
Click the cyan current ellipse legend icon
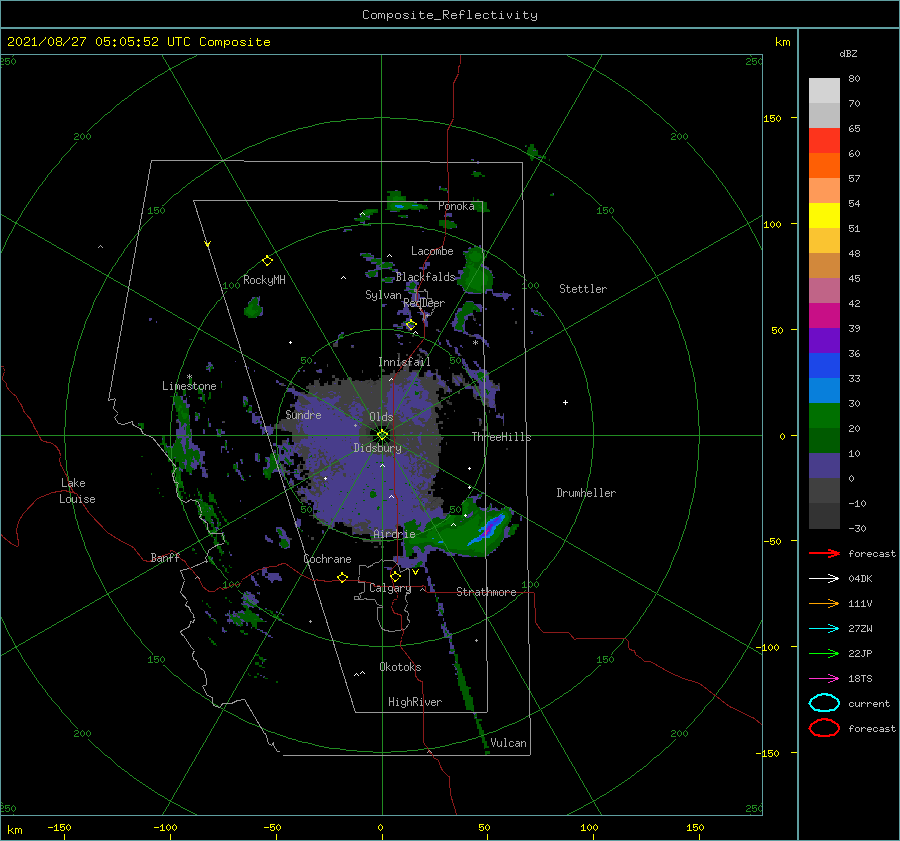(824, 703)
